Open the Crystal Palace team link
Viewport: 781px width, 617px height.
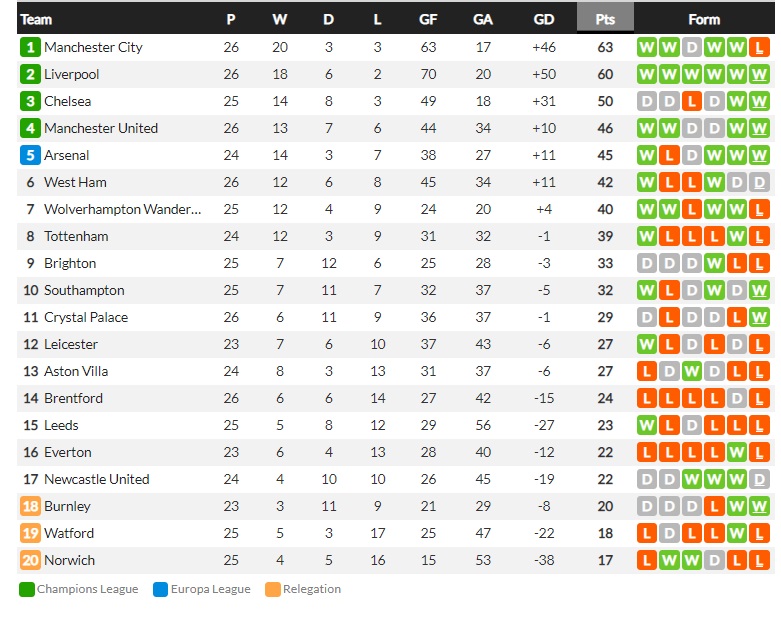coord(86,317)
